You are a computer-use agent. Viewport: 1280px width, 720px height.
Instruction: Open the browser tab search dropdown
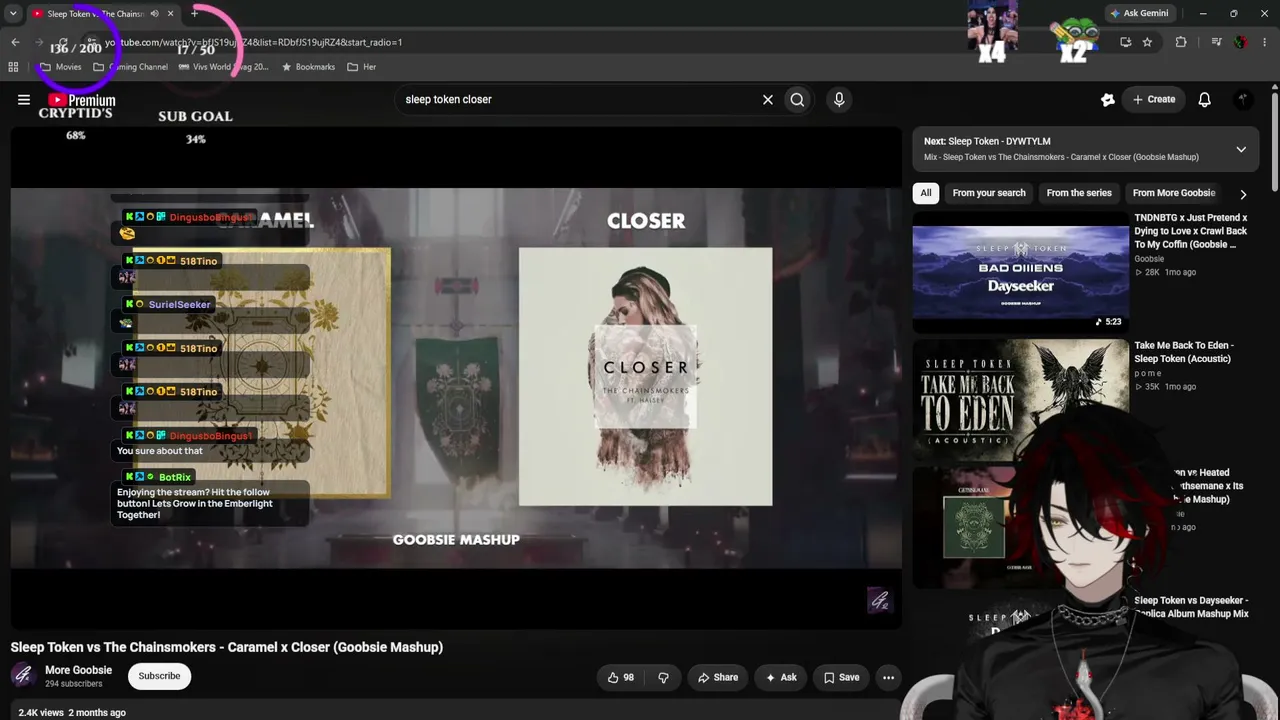(x=13, y=13)
